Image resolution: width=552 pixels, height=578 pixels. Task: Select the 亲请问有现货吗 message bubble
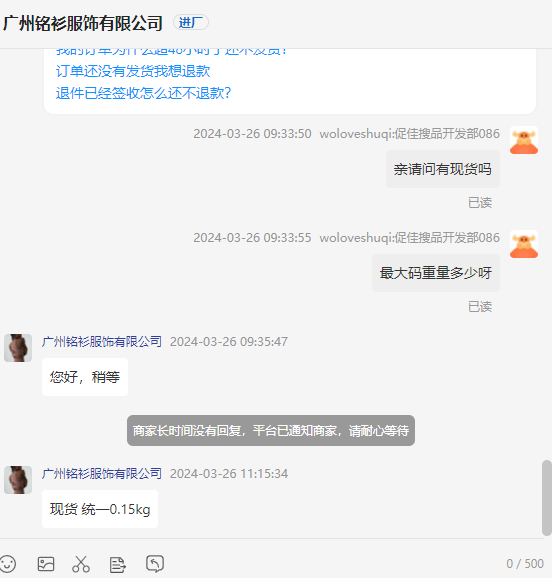442,169
